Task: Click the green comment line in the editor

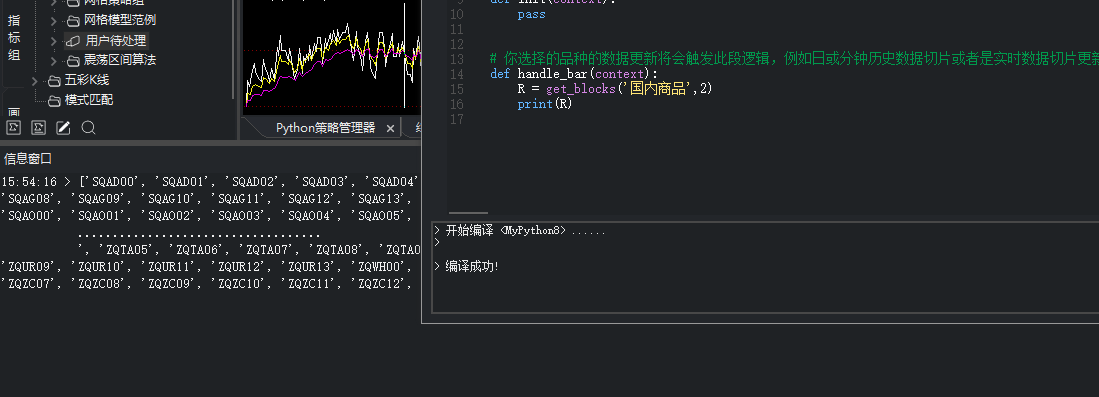Action: [794, 59]
